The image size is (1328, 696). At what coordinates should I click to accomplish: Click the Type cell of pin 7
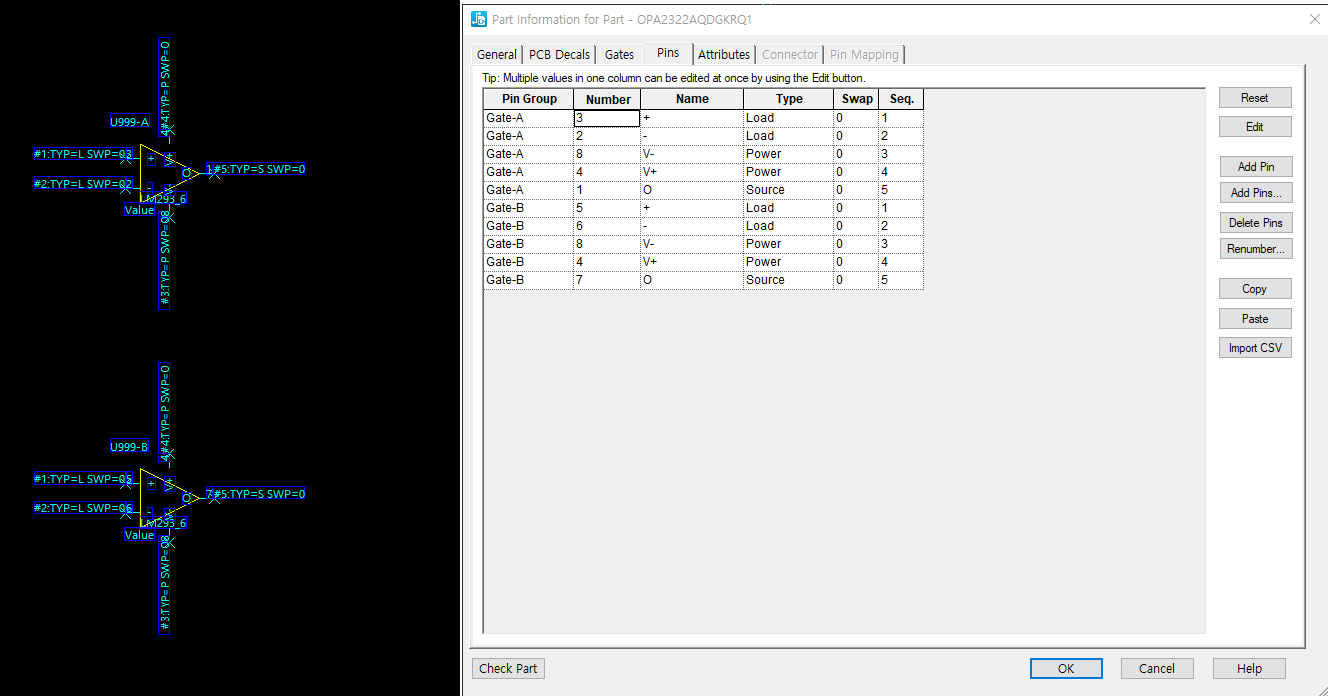[788, 280]
